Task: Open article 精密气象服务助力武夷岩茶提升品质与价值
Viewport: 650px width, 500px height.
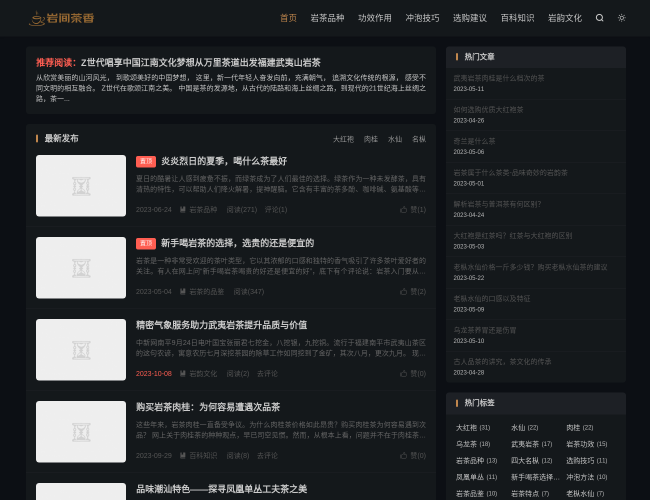Action: (221, 325)
